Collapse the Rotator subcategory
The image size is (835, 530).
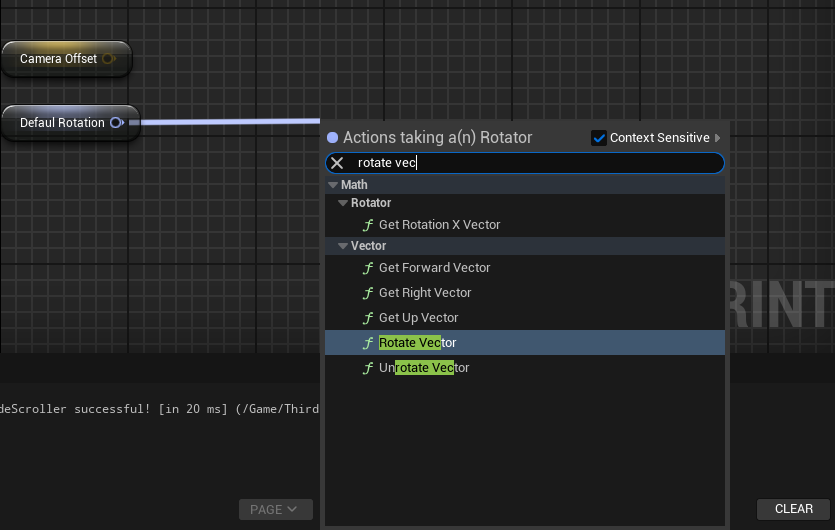point(343,203)
